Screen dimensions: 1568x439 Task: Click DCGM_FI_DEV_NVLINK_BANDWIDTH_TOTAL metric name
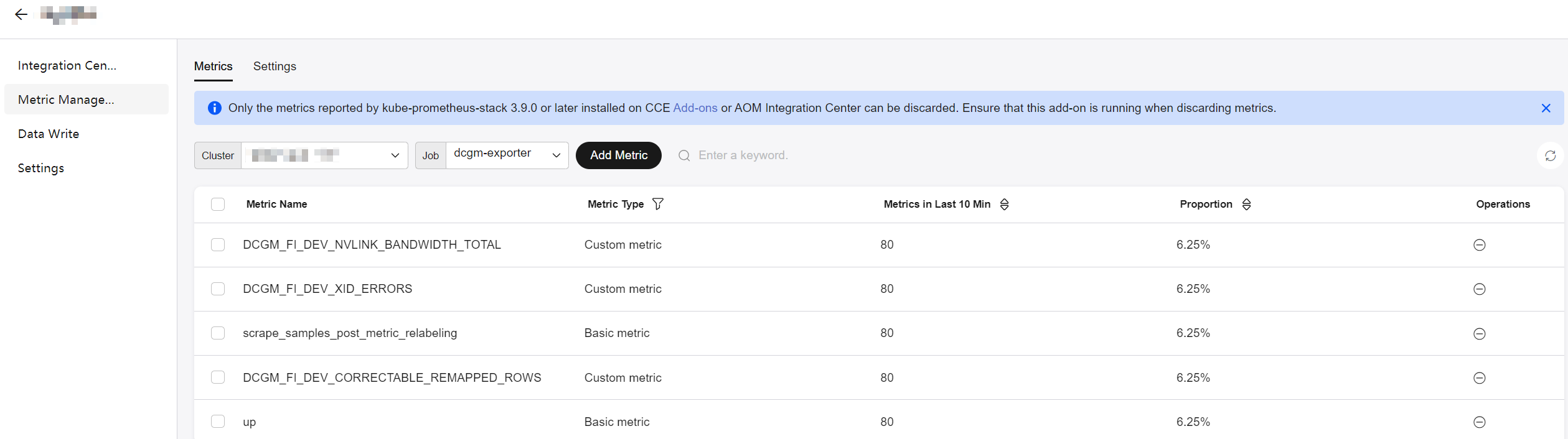pyautogui.click(x=372, y=244)
